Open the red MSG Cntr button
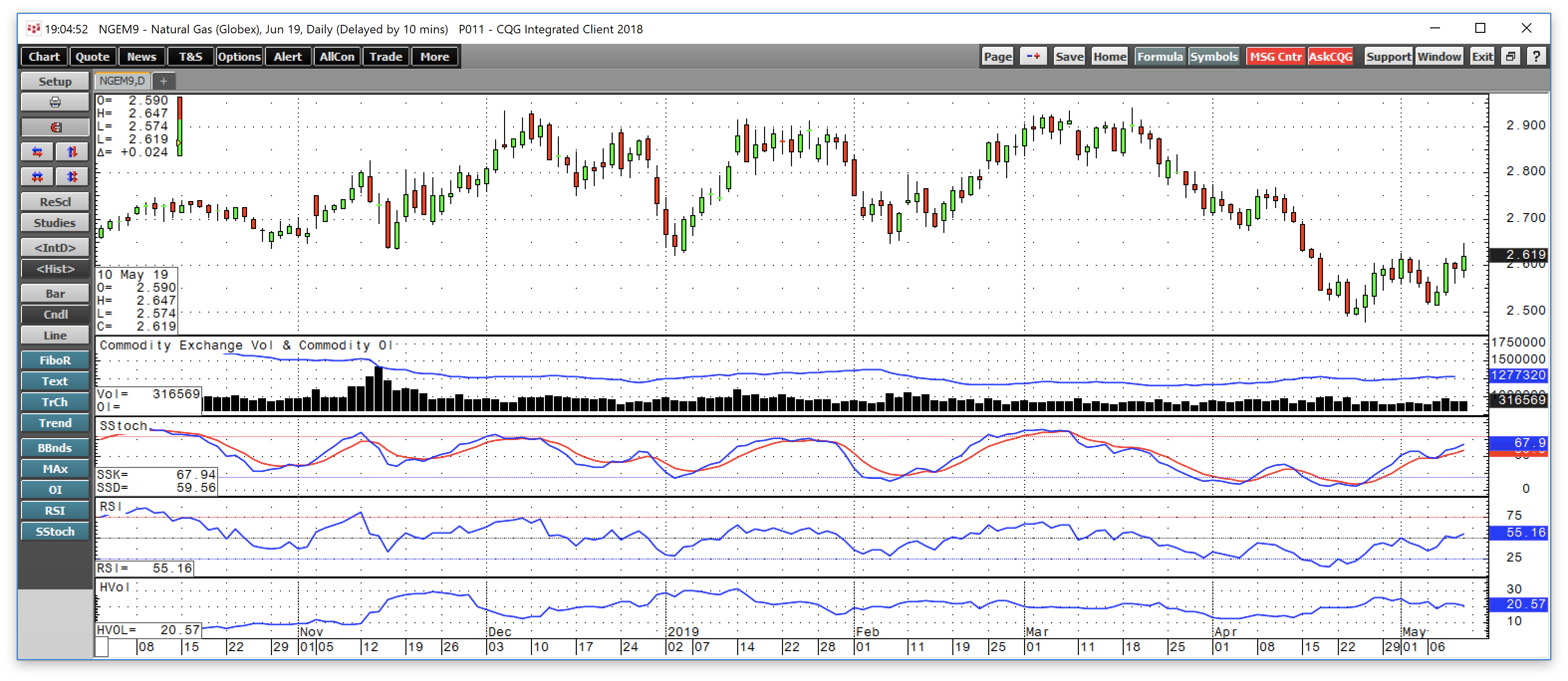Viewport: 1568px width, 681px height. tap(1275, 57)
